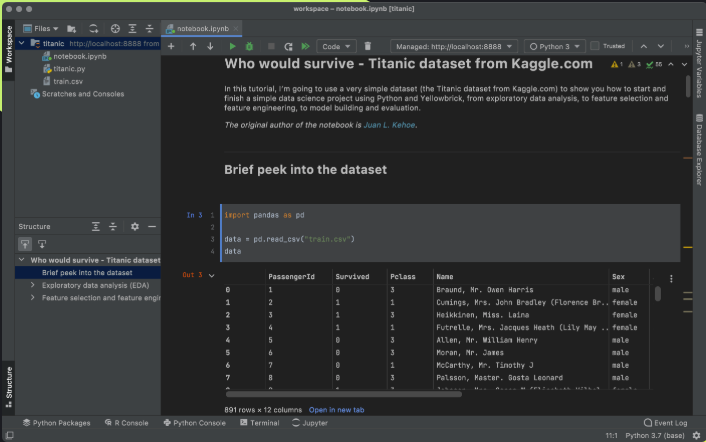Toggle the Structure side panel tab
Viewport: 706px width, 442px height.
pos(9,387)
